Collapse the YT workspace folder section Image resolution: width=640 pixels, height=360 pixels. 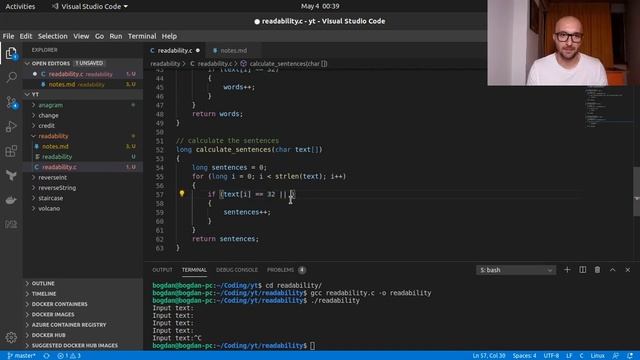[83, 94]
